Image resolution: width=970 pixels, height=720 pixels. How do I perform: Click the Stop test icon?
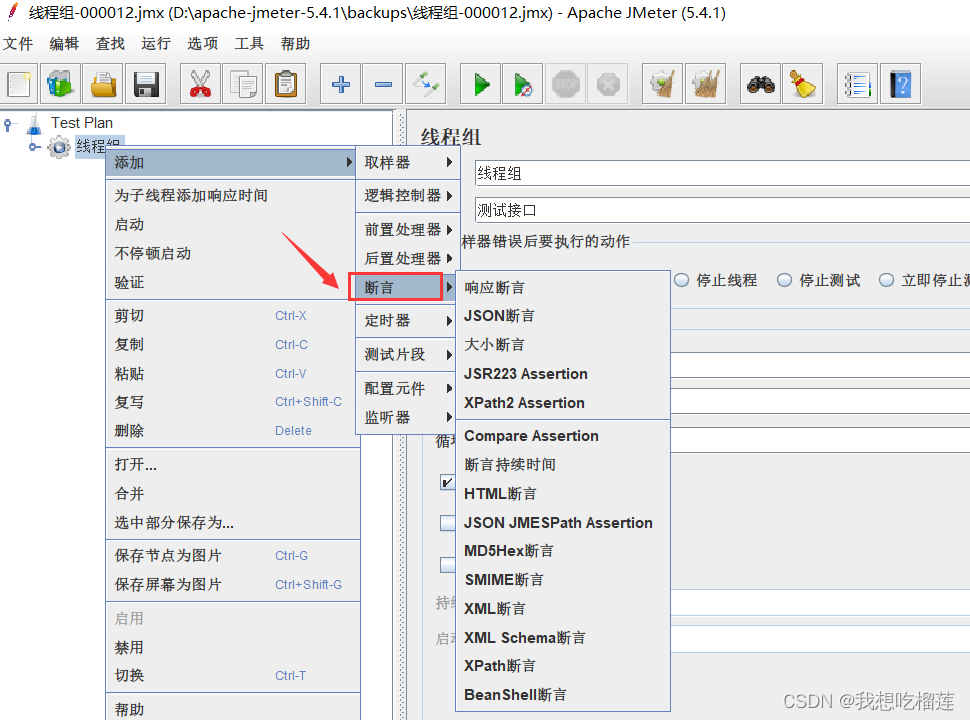pos(565,84)
